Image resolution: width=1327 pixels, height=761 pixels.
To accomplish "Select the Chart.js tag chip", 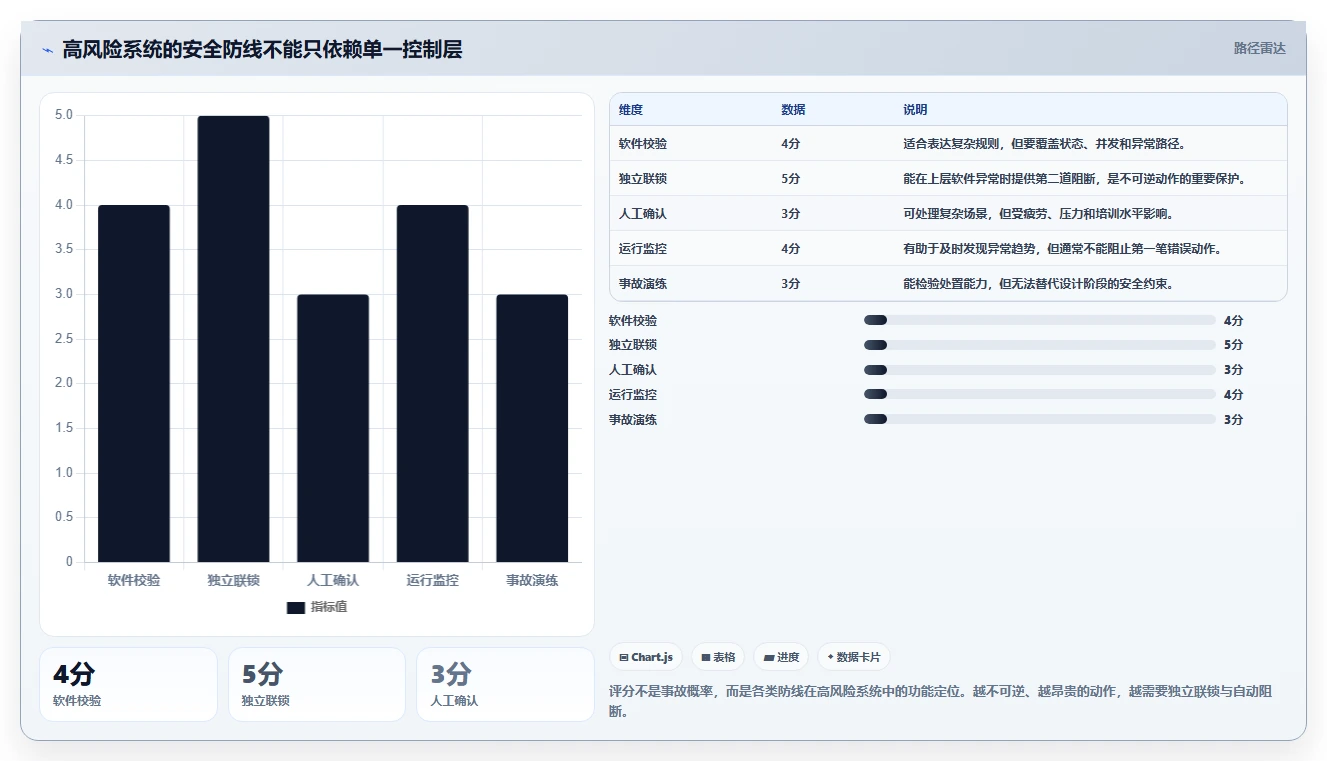I will 646,657.
